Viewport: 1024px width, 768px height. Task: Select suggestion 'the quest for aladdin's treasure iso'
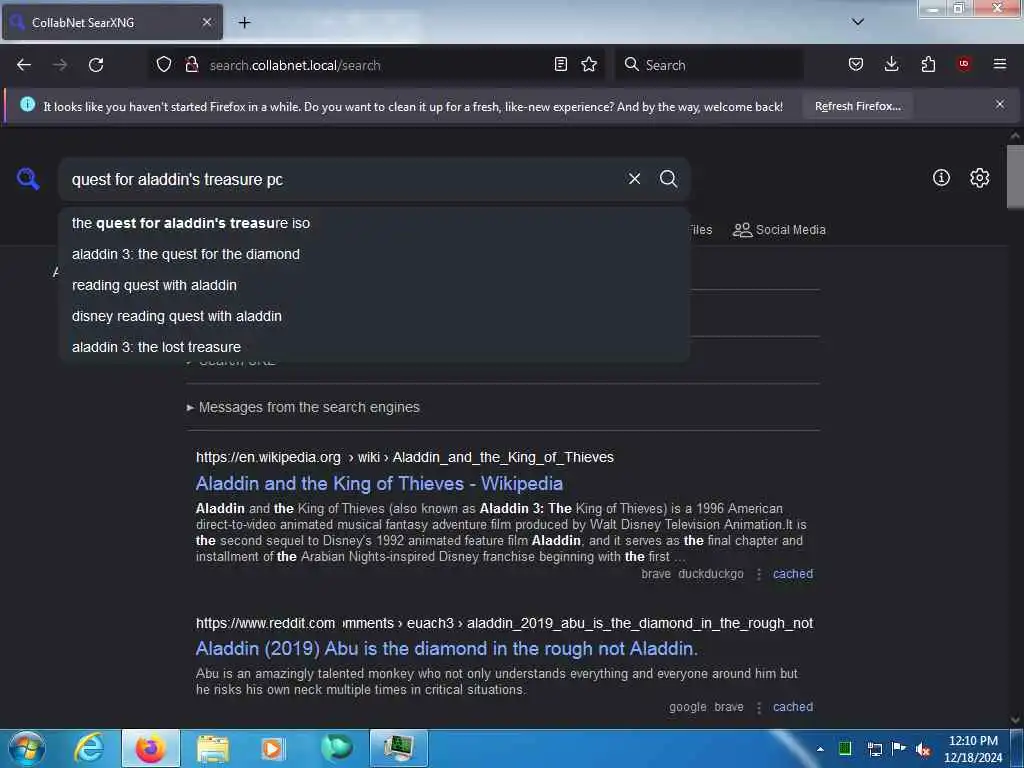[374, 223]
